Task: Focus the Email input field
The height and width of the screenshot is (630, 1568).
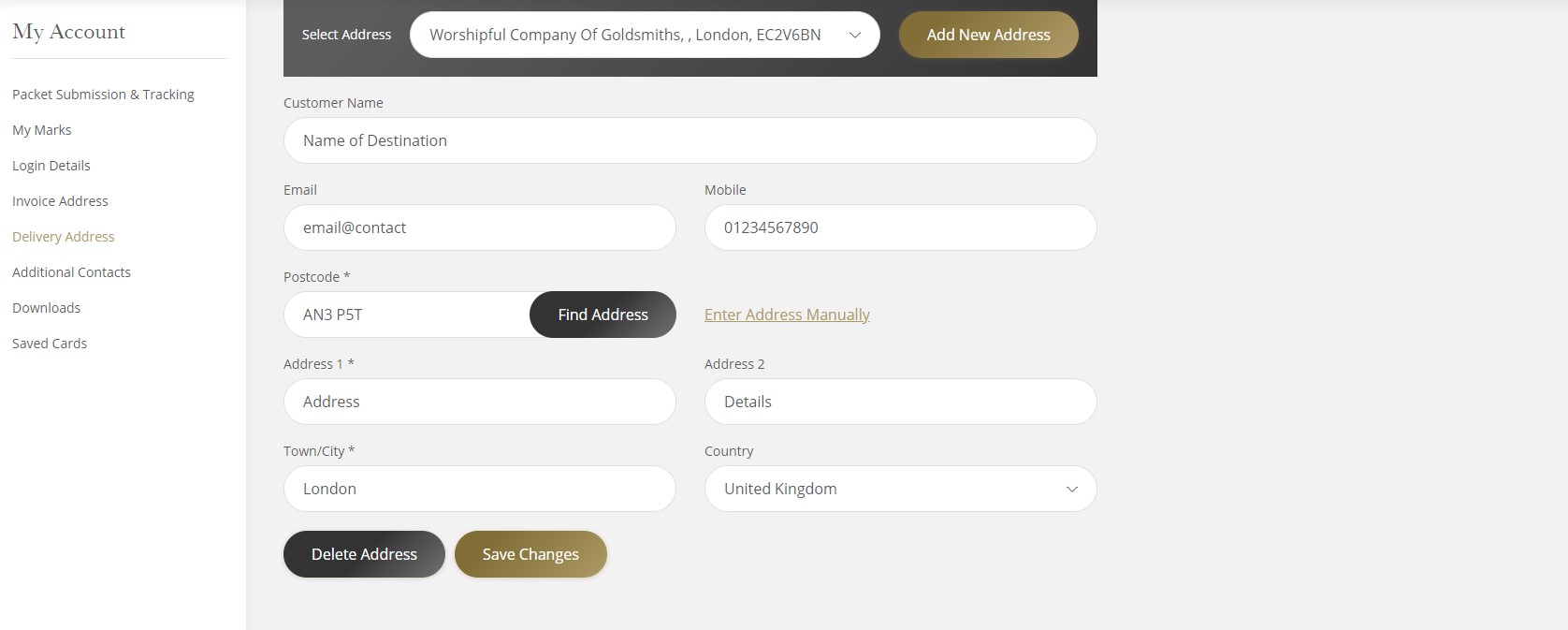Action: click(479, 227)
